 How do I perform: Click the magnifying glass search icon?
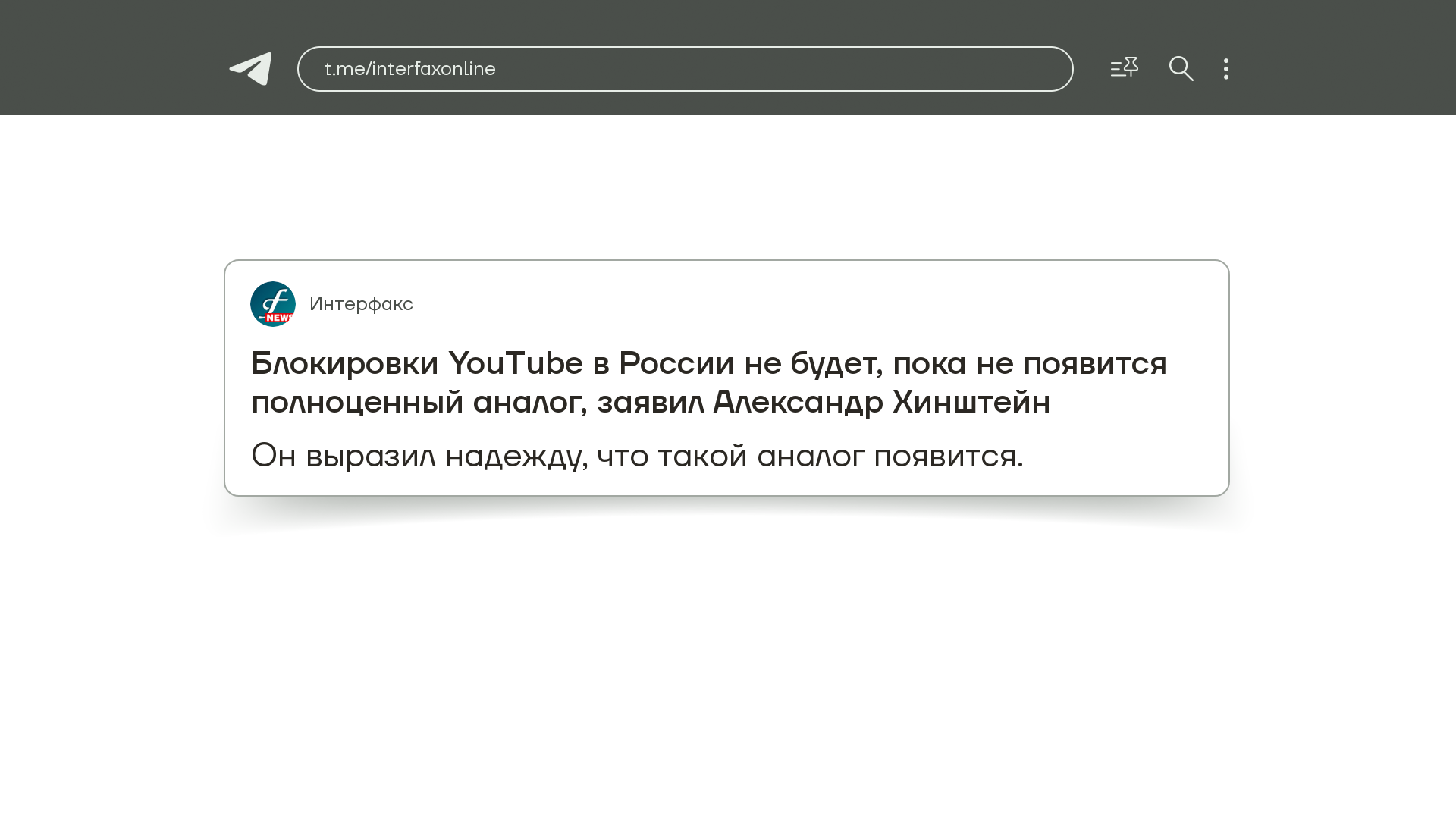[1181, 69]
